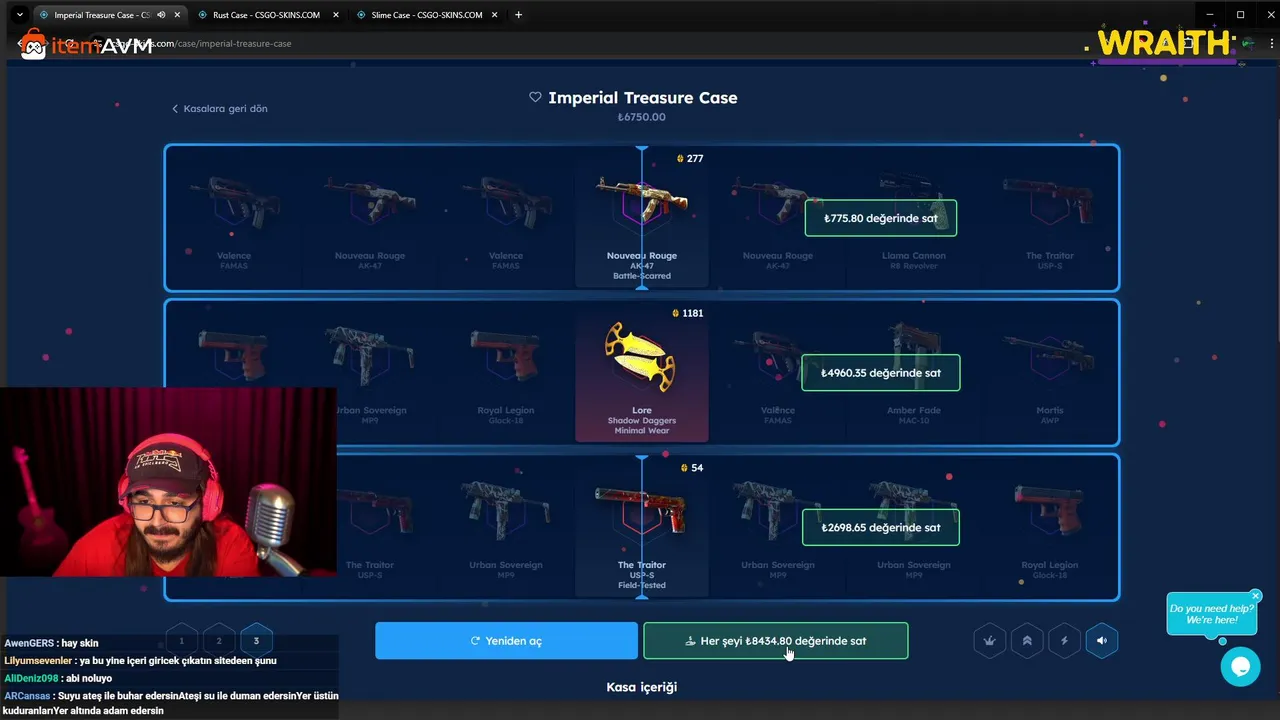
Task: Sell the Nouveau Rouge for ₺775.80
Action: tap(880, 218)
